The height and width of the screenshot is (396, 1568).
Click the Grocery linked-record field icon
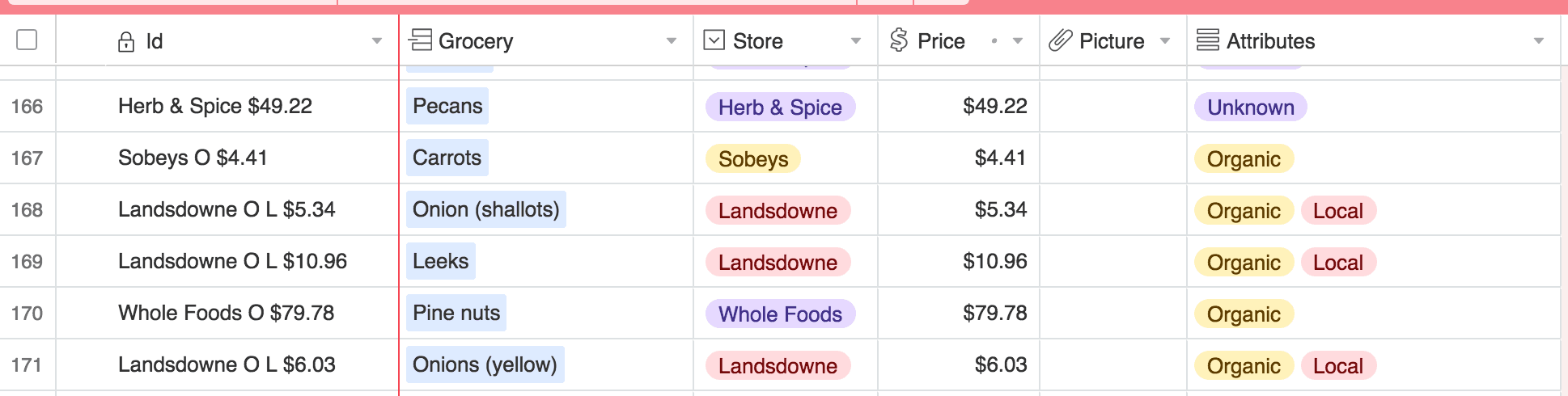pyautogui.click(x=420, y=40)
